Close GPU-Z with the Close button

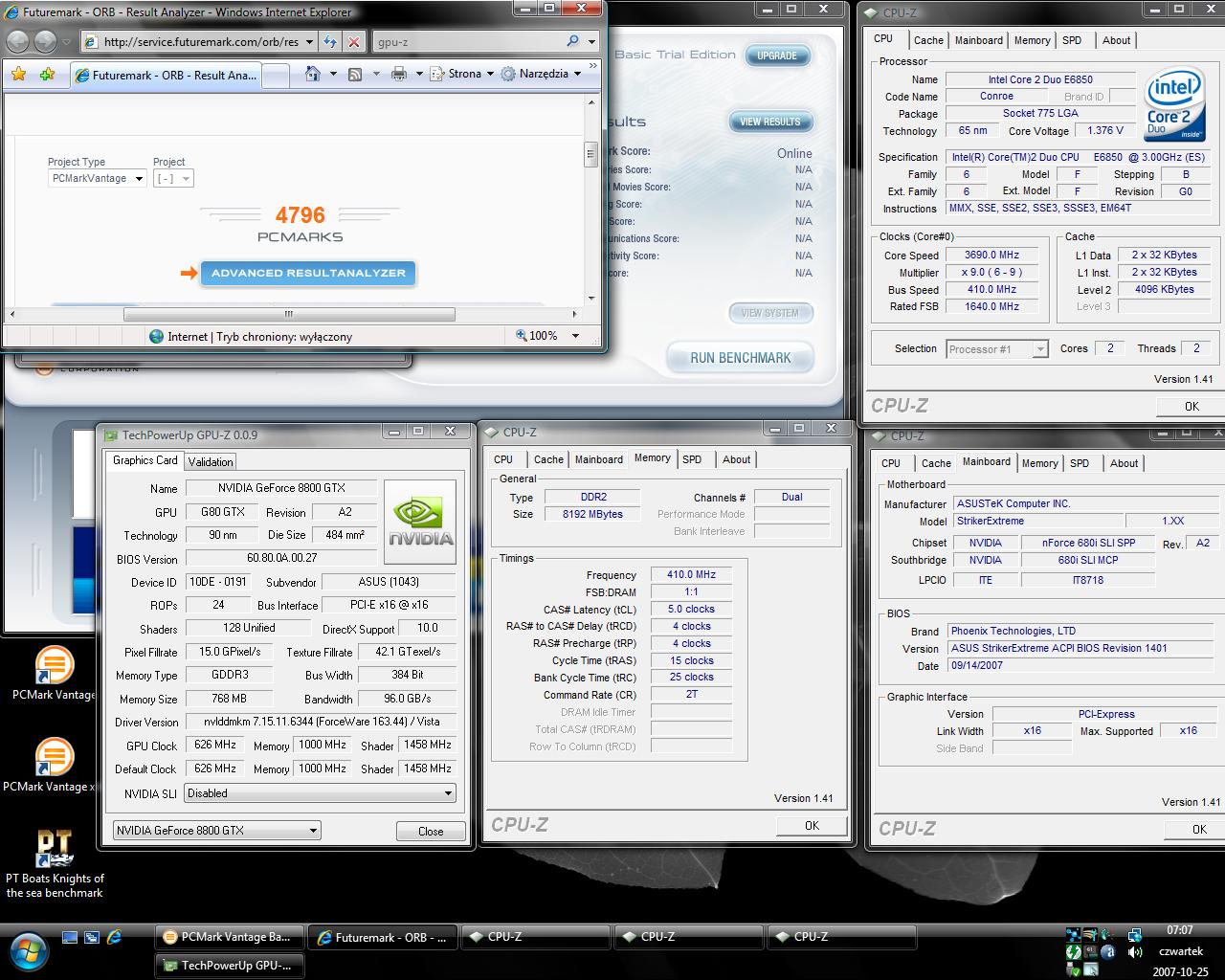431,832
